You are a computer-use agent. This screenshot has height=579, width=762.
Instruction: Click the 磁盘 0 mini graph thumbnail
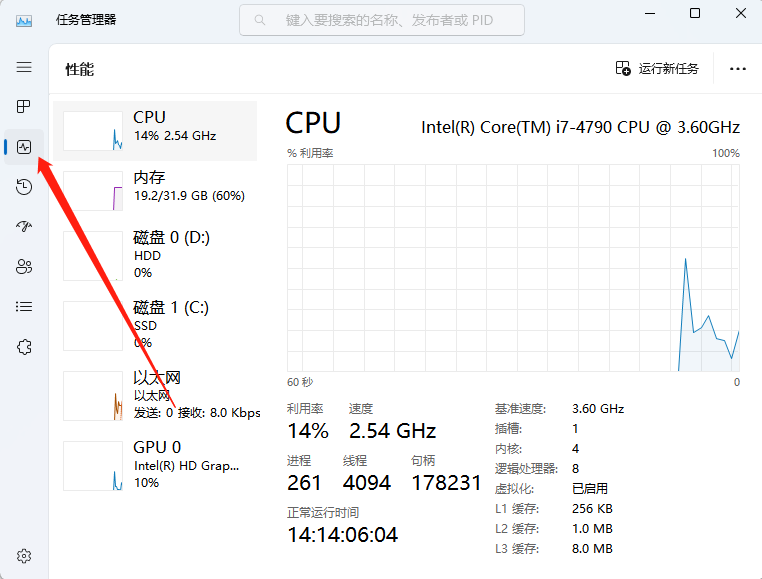point(93,256)
